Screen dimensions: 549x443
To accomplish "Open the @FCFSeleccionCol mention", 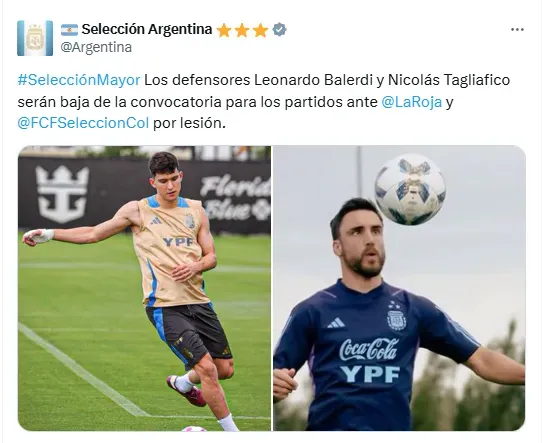I will (83, 123).
